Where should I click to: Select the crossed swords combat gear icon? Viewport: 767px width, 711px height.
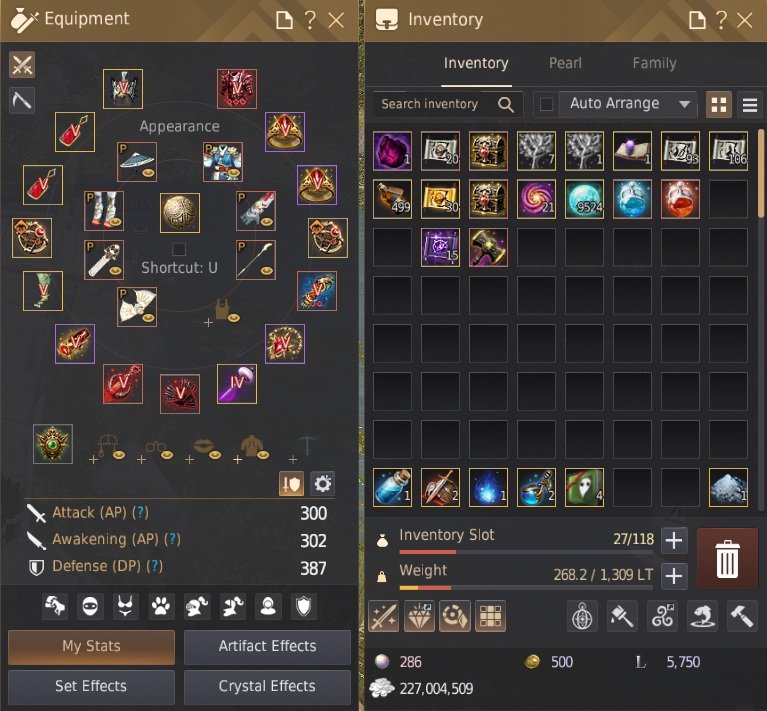[x=22, y=65]
